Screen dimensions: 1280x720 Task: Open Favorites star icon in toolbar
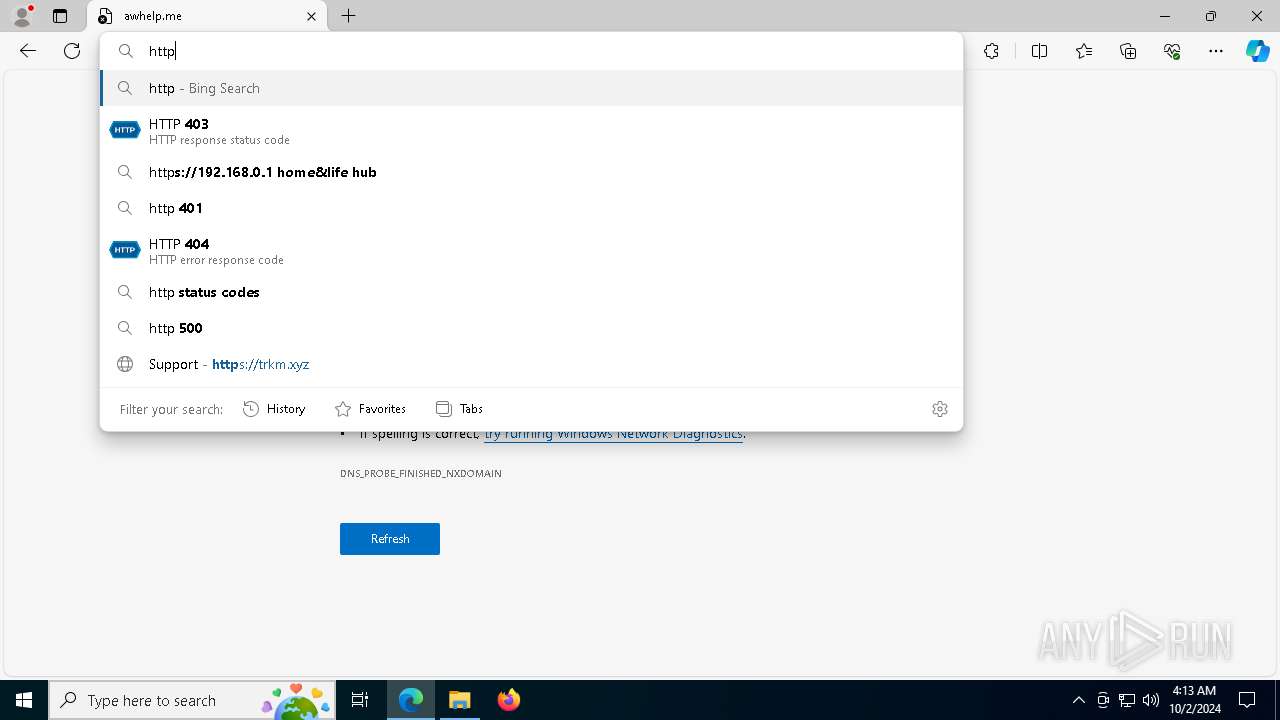pos(1084,51)
